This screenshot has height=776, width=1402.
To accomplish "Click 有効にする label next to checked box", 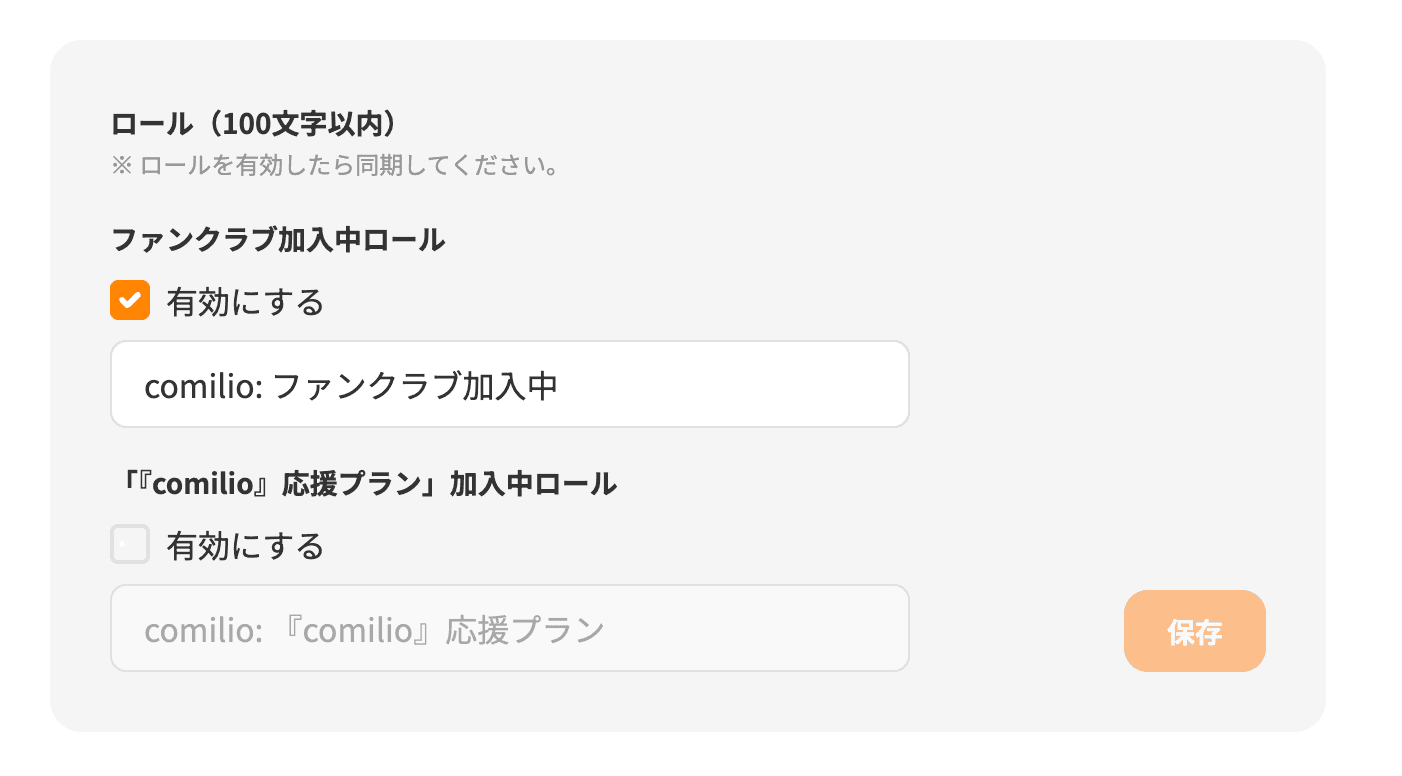I will click(243, 302).
